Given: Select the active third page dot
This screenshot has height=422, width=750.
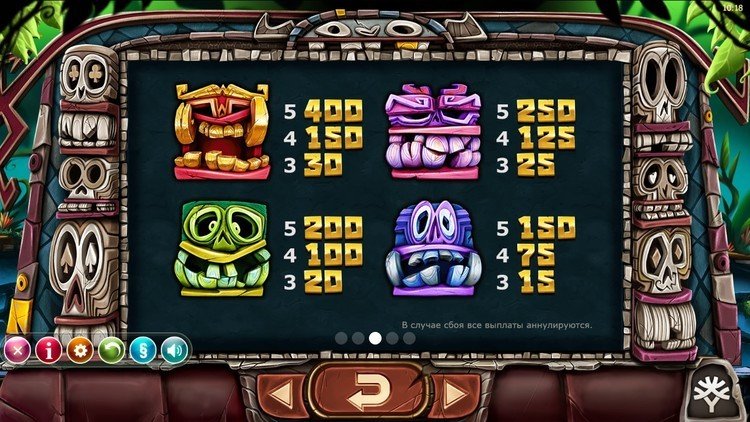Looking at the screenshot, I should [x=375, y=338].
